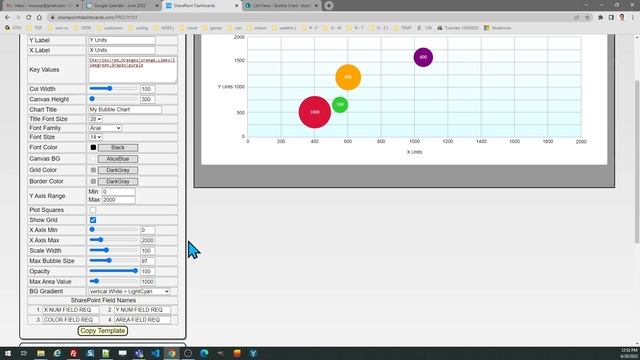Screen dimensions: 640x360
Task: Open Visual Studio Code from the taskbar
Action: click(x=155, y=353)
